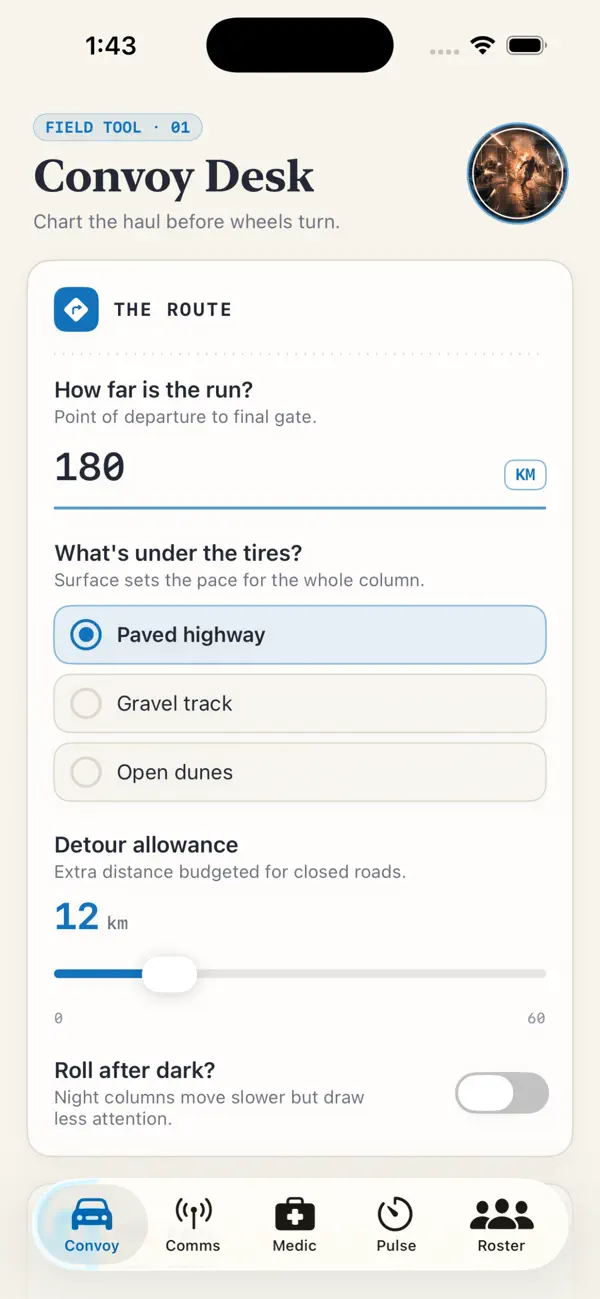This screenshot has height=1299, width=600.
Task: Tap the FIELD TOOL · 01 badge
Action: click(118, 128)
